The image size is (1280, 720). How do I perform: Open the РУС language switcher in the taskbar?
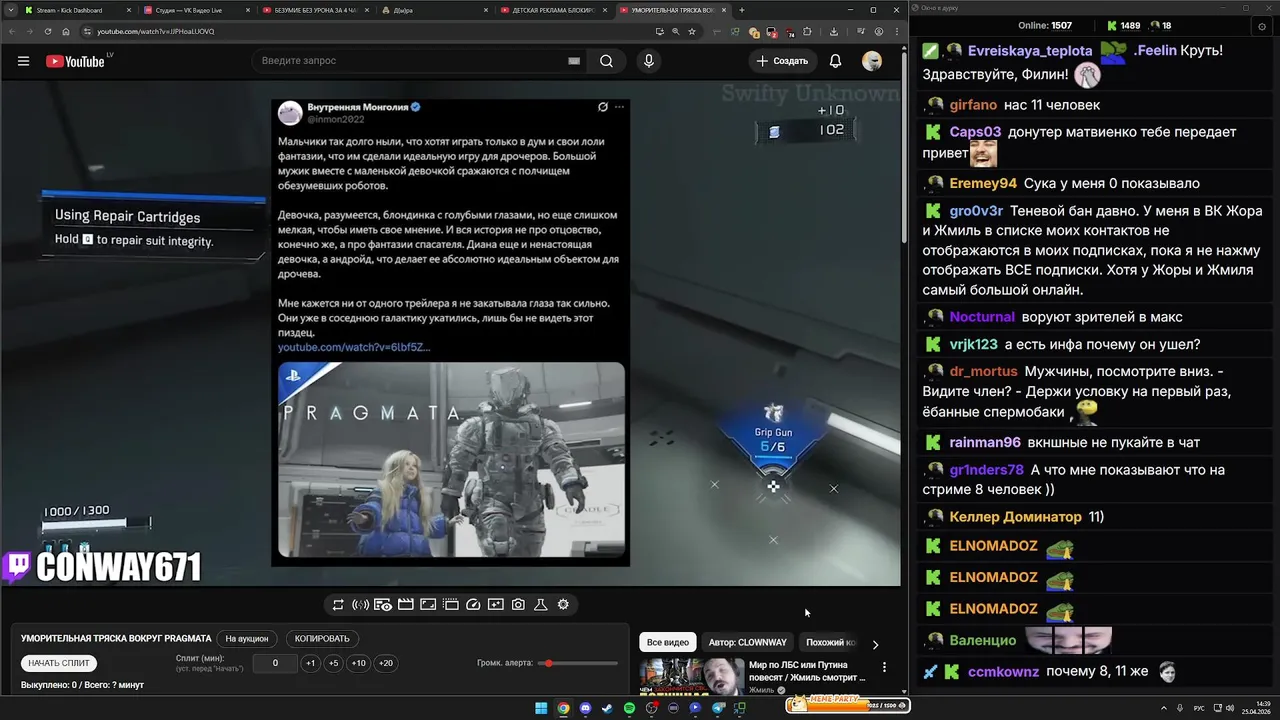pos(1199,708)
